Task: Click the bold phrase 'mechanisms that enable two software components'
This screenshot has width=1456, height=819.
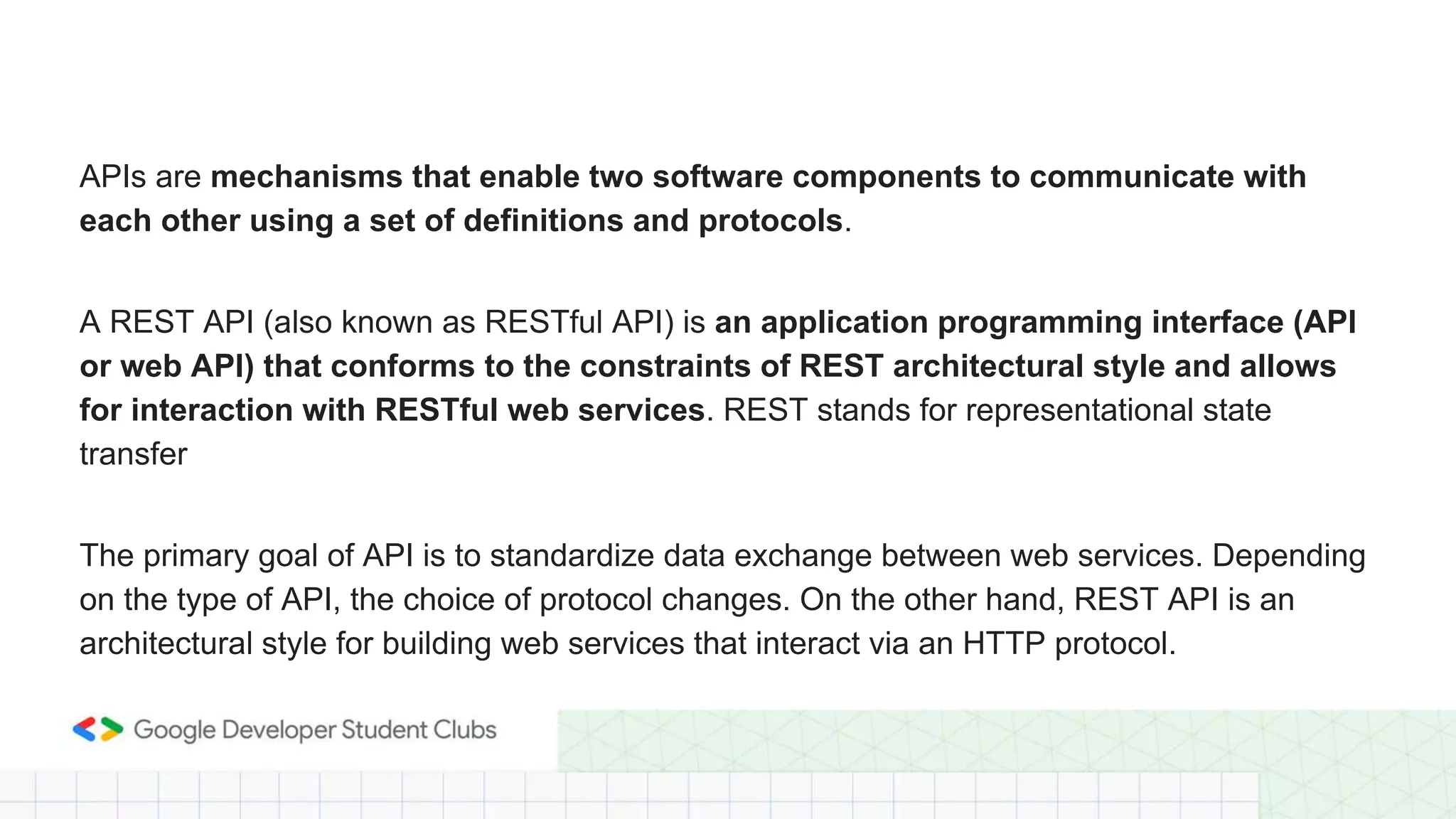Action: point(596,177)
